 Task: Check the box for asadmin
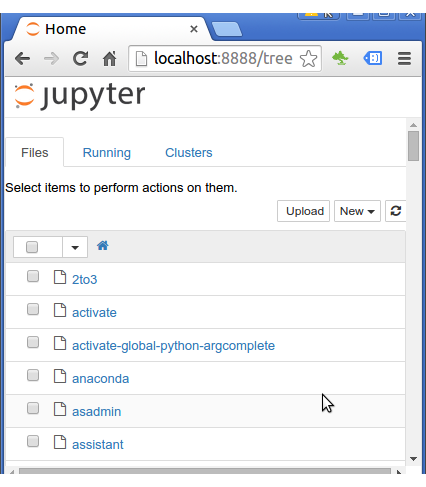[33, 408]
